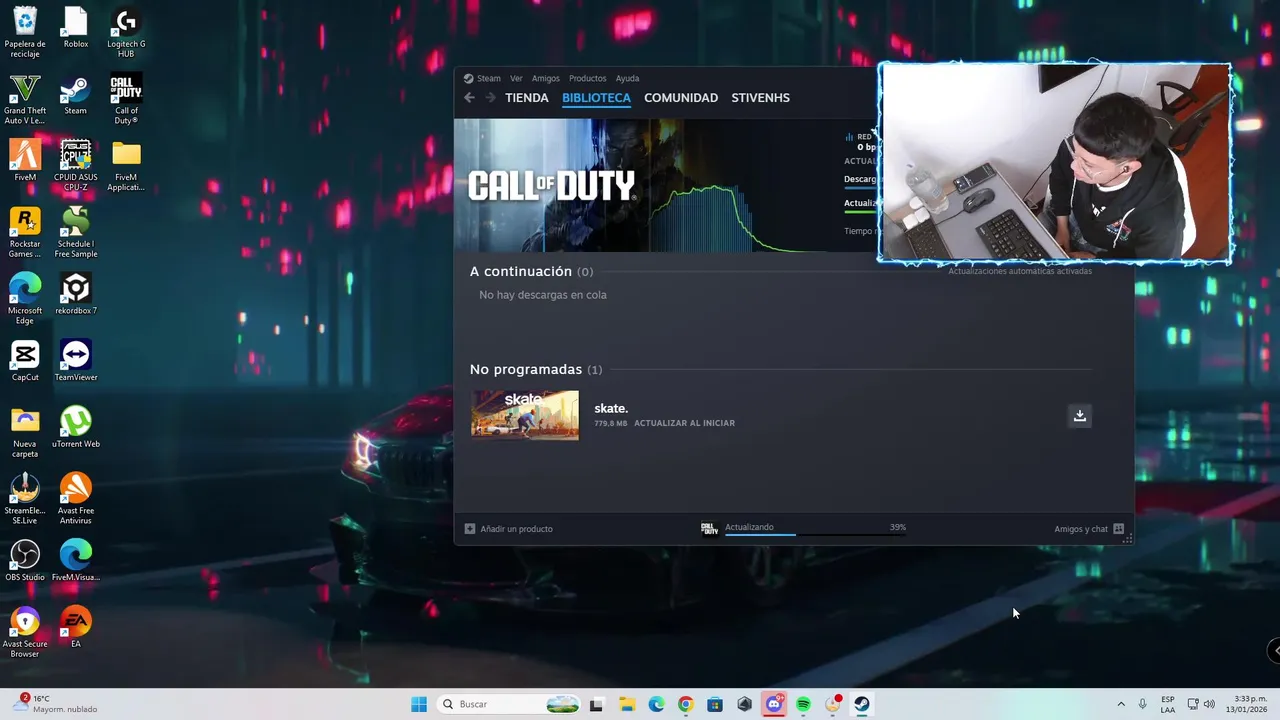Click the skate. title in downloads list
The height and width of the screenshot is (720, 1280).
[611, 408]
